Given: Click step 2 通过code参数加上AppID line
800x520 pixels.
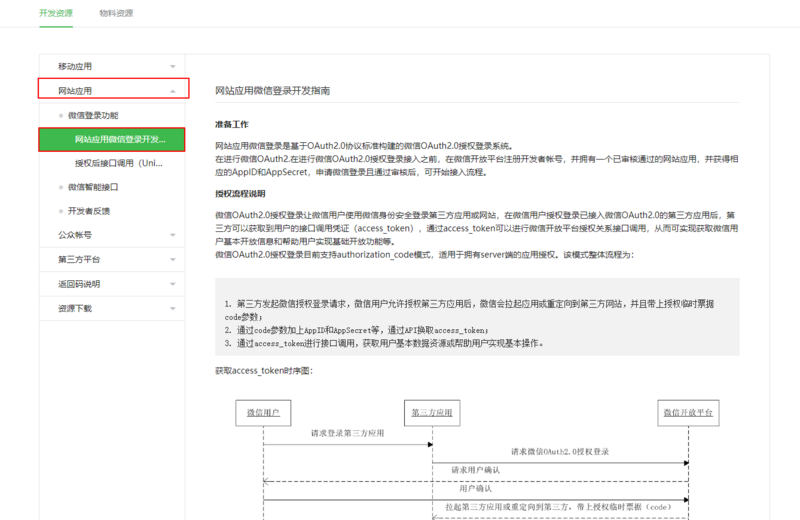Looking at the screenshot, I should (356, 330).
